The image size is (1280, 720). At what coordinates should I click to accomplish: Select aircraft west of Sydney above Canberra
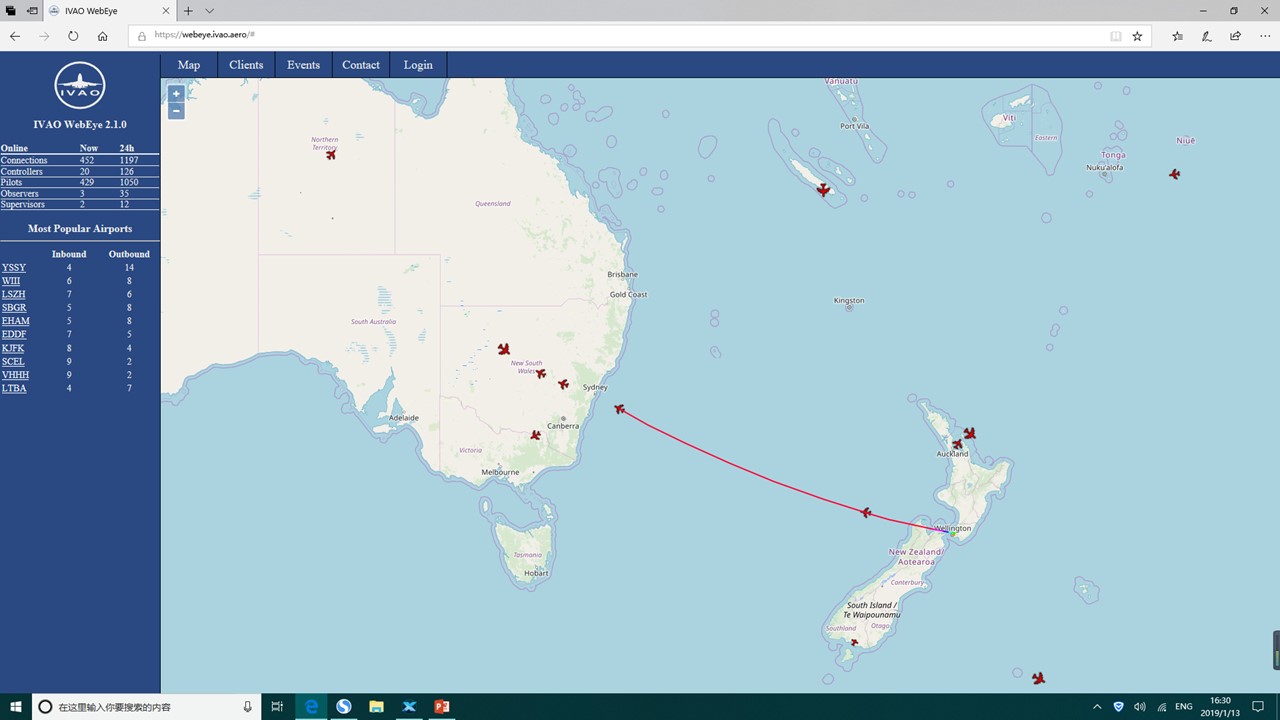click(563, 384)
